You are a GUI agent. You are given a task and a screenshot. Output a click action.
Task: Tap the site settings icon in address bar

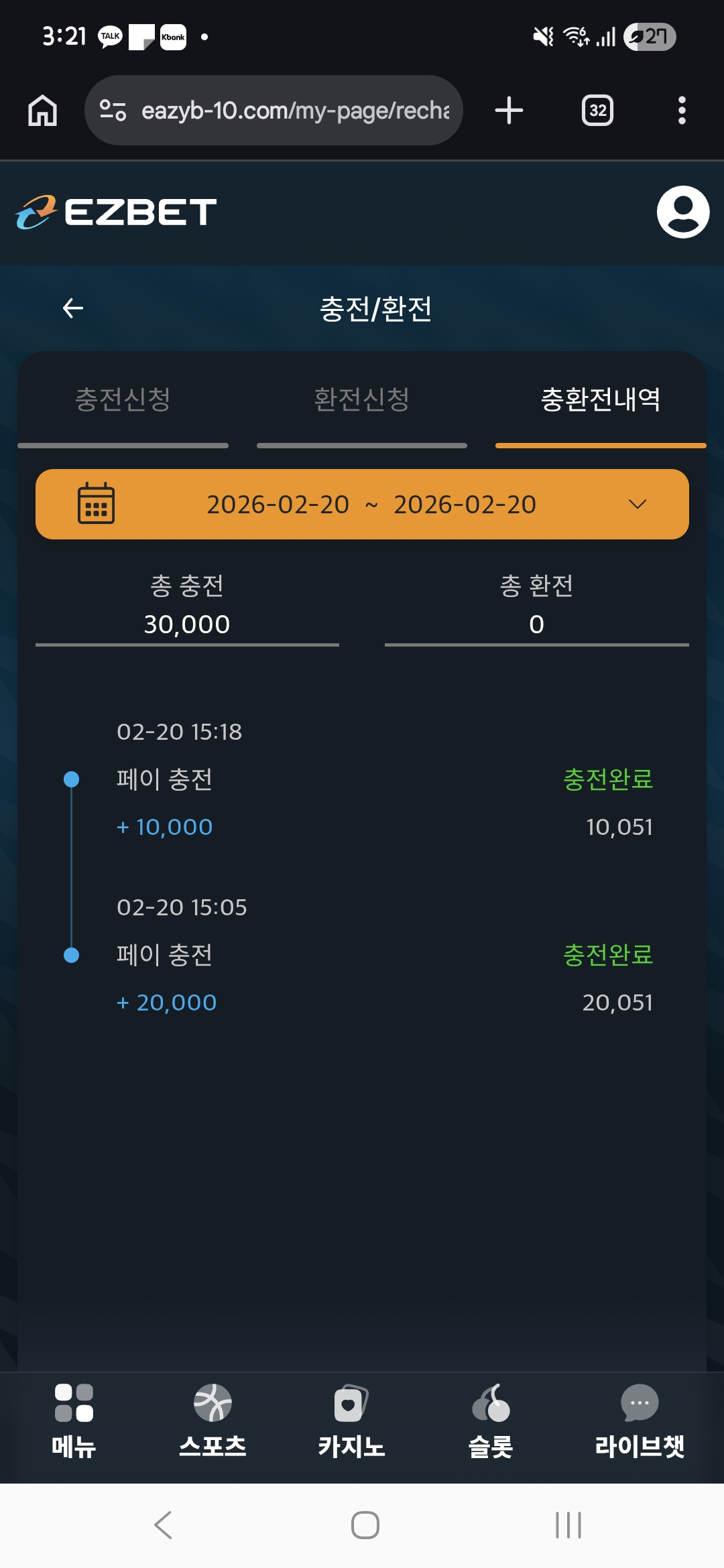click(x=113, y=111)
